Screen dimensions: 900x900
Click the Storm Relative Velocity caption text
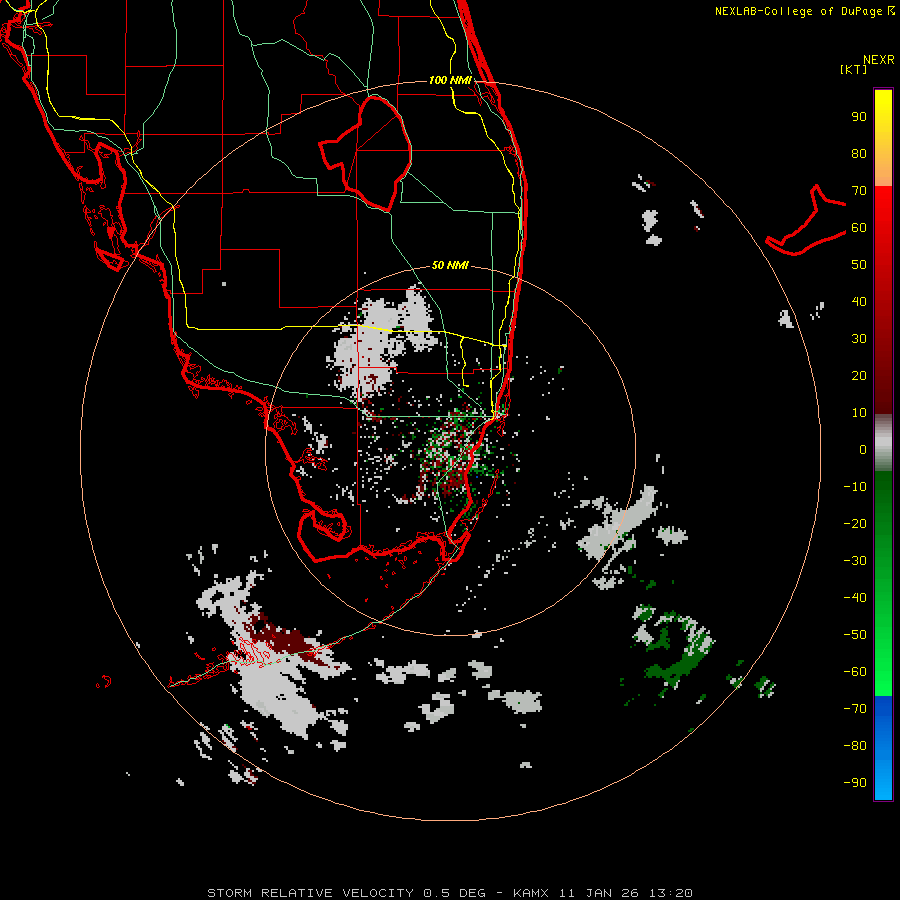click(449, 893)
